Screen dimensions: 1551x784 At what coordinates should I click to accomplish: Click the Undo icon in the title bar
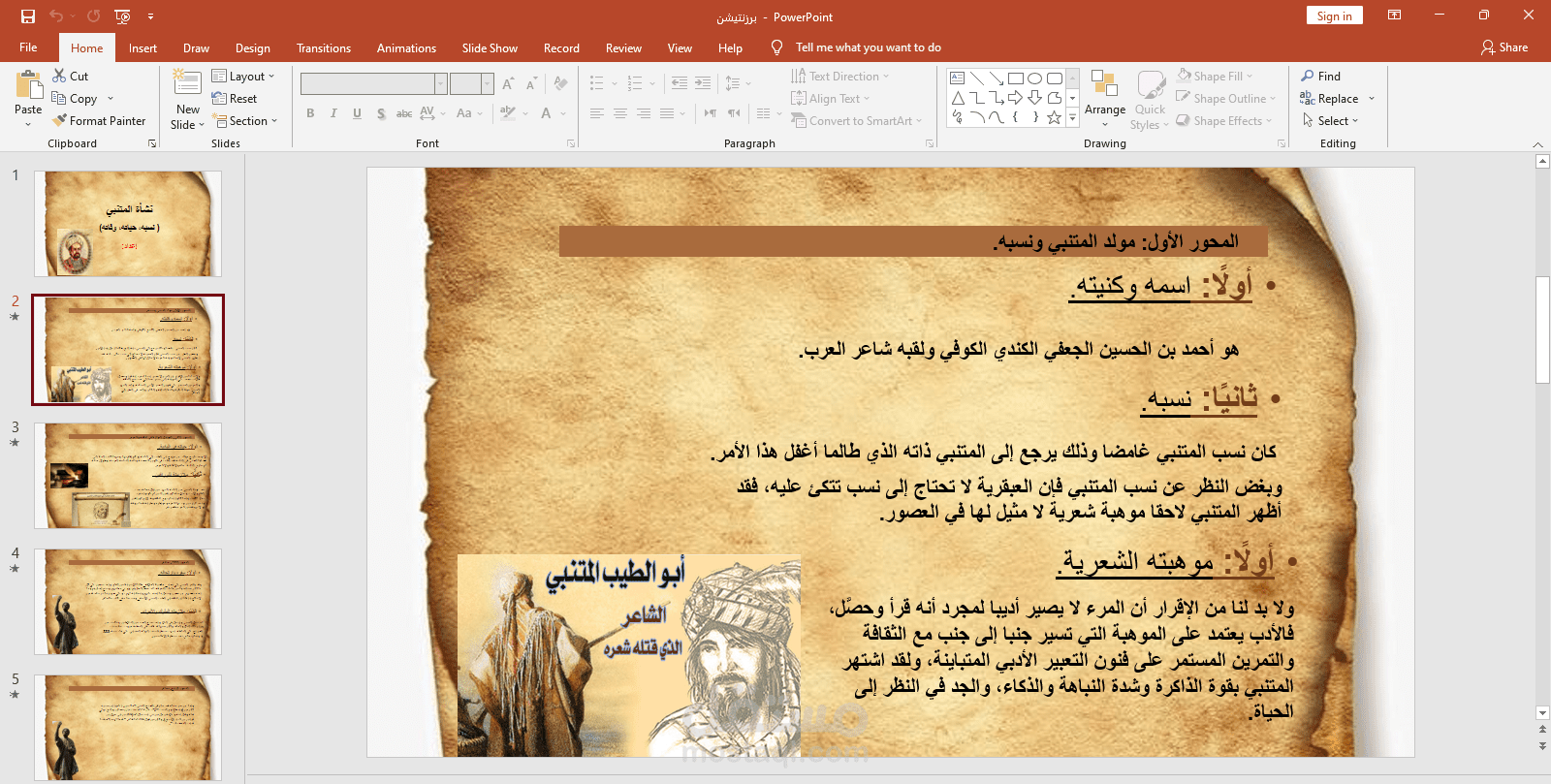56,16
